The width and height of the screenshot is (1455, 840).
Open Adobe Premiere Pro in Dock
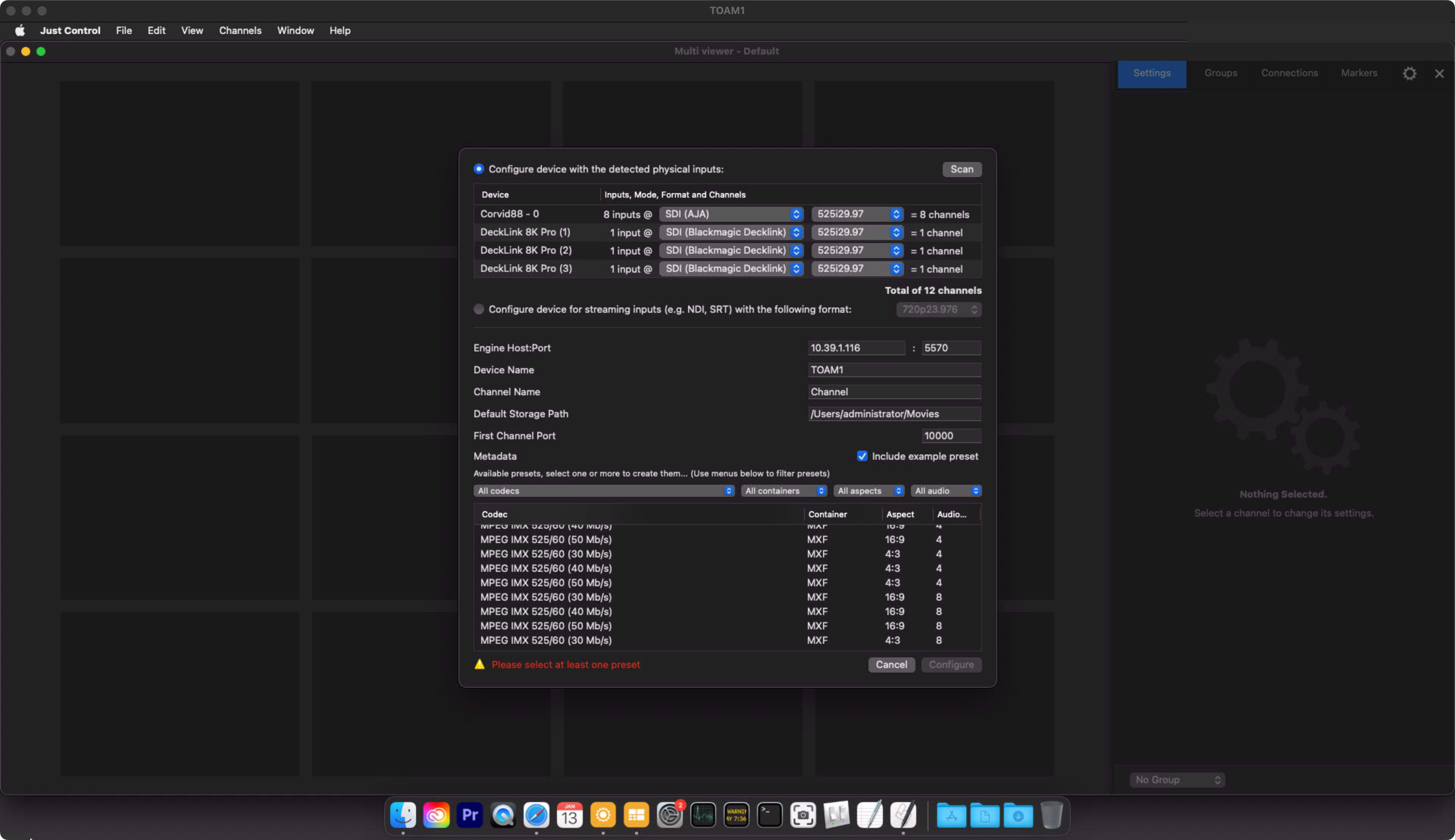pos(469,815)
